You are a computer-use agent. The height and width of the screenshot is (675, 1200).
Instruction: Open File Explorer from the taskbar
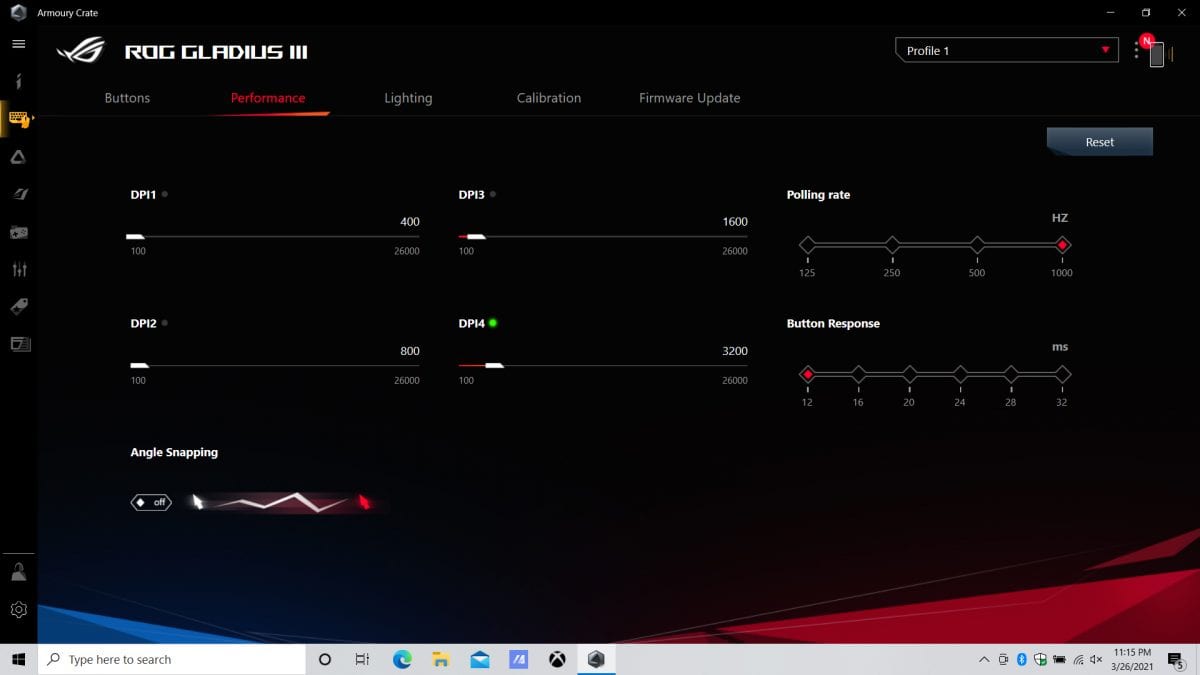[440, 659]
